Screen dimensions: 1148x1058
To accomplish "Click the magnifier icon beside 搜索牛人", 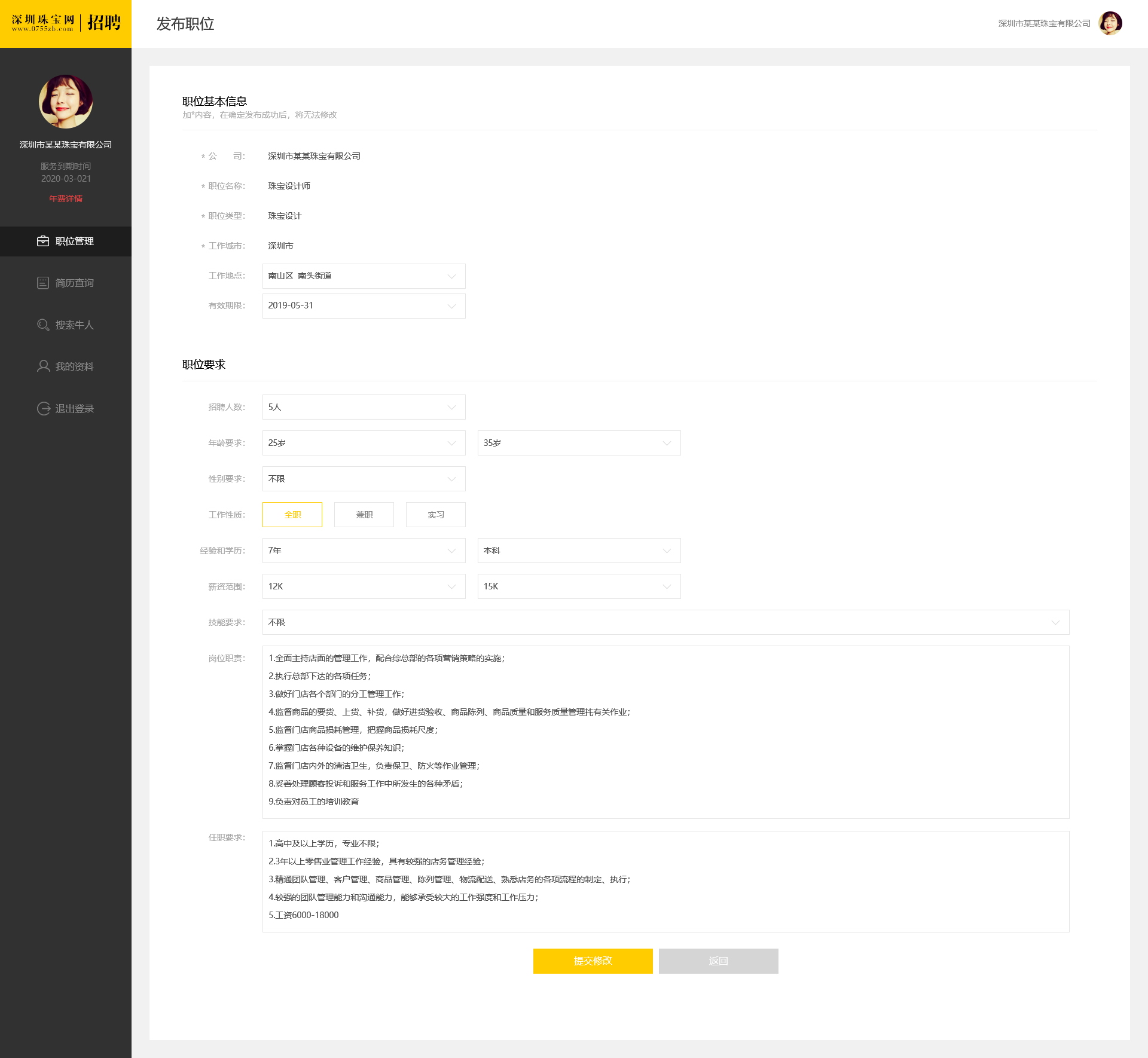I will pyautogui.click(x=43, y=325).
